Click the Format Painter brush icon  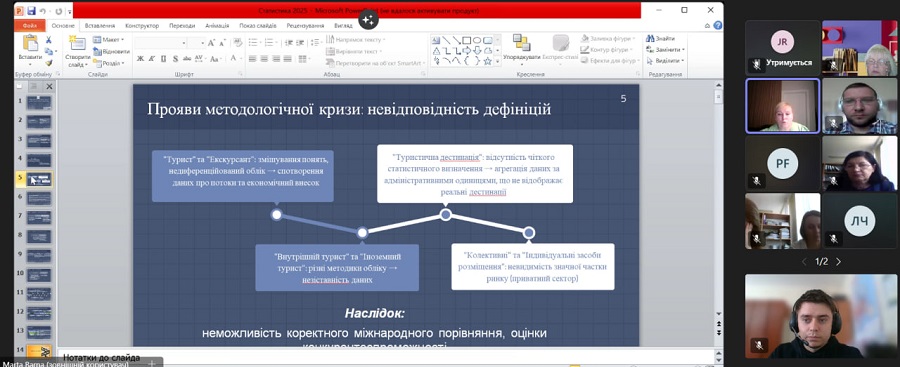49,63
